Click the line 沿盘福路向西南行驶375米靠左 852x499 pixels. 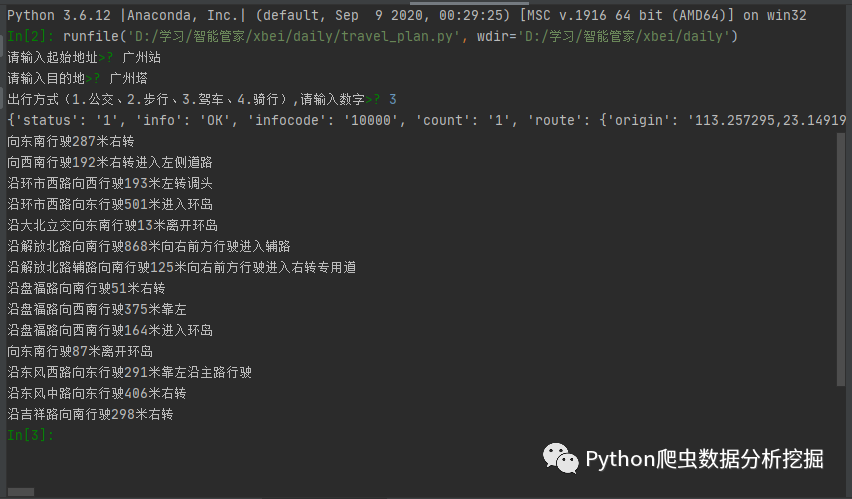tap(97, 309)
